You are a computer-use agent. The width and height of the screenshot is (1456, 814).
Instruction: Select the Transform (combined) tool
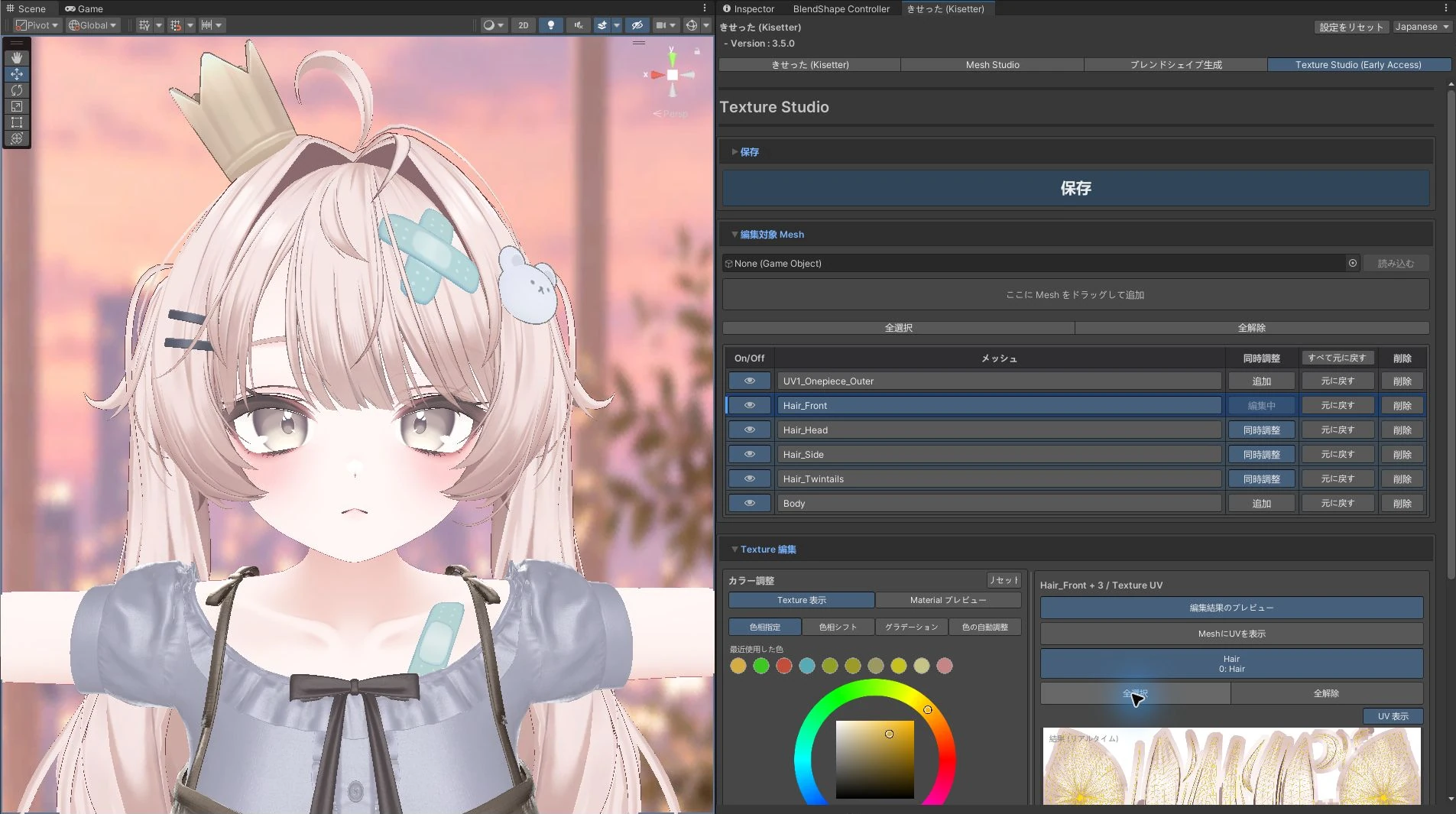(17, 138)
